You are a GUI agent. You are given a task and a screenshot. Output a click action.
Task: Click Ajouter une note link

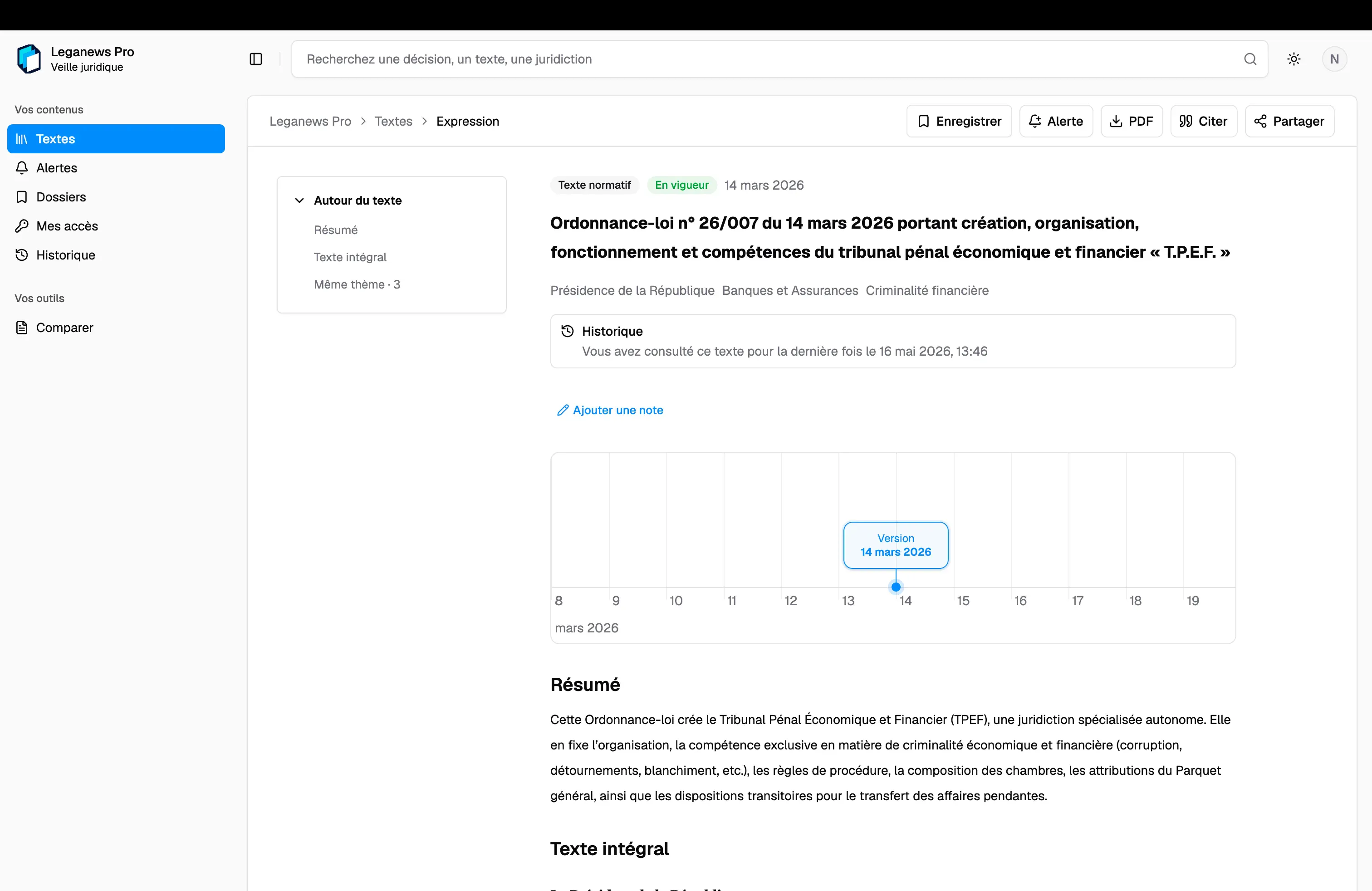click(x=610, y=410)
